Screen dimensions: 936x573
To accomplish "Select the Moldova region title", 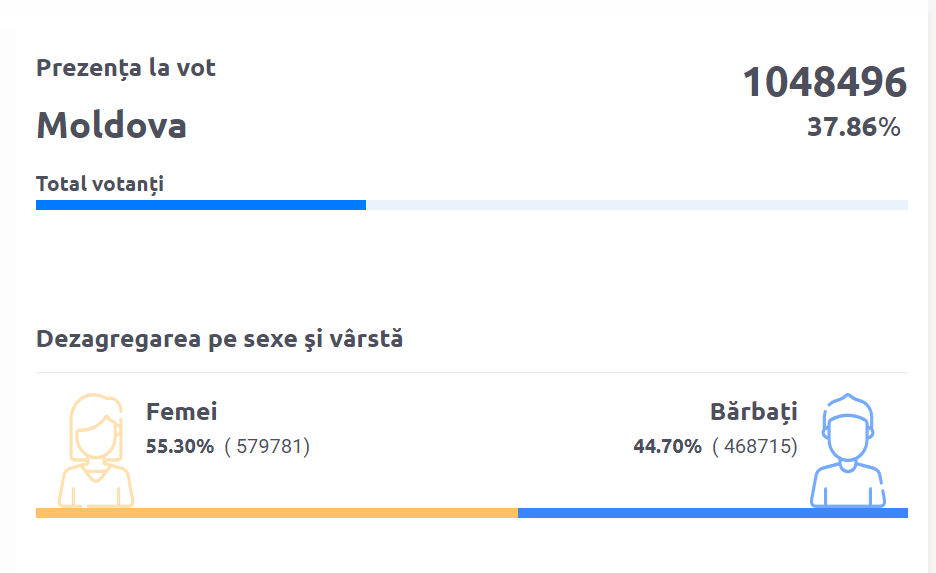I will [x=112, y=125].
